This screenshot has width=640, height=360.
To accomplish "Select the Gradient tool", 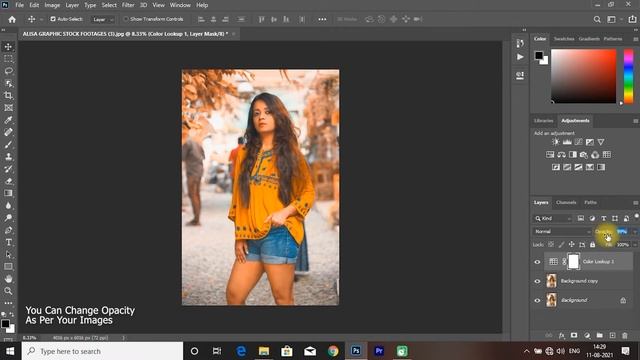I will pos(8,193).
